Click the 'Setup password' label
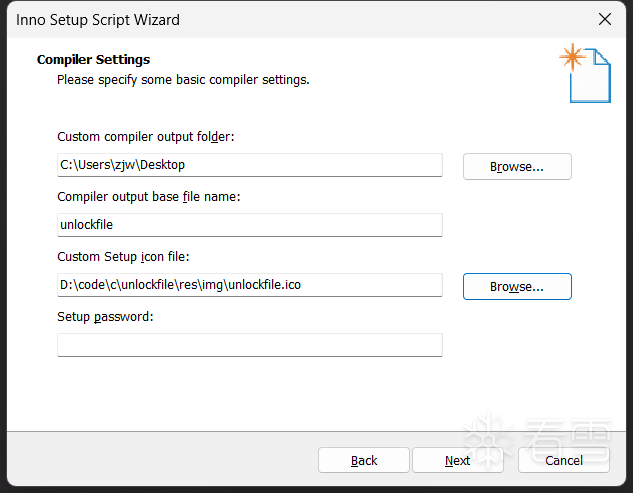 tap(105, 316)
